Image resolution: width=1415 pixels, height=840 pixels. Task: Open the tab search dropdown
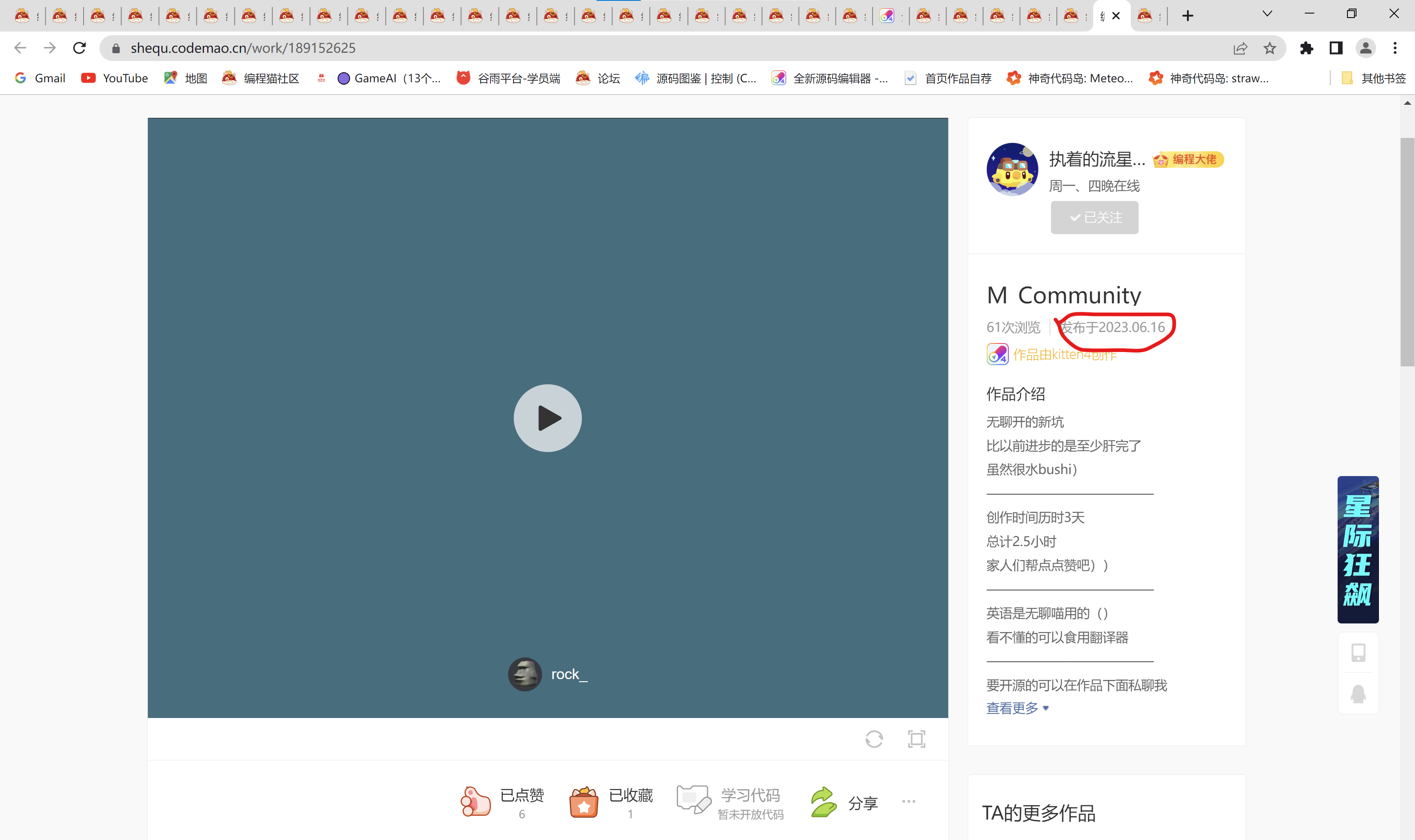coord(1267,14)
